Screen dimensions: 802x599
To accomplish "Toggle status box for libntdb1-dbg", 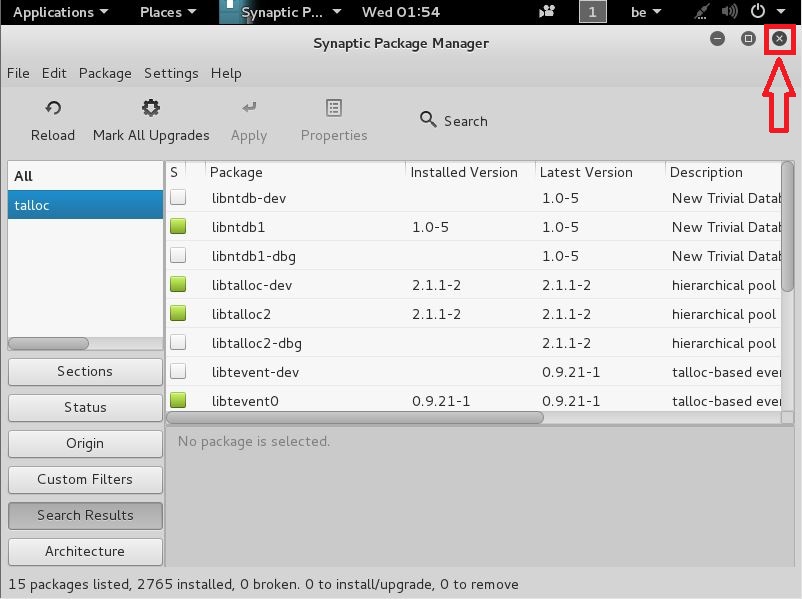I will click(x=178, y=255).
